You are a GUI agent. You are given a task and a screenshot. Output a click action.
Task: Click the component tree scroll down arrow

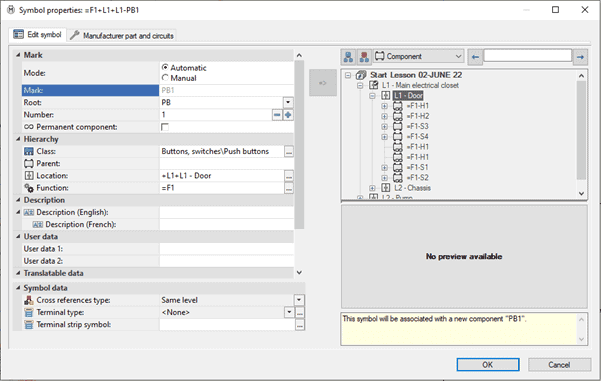(581, 194)
